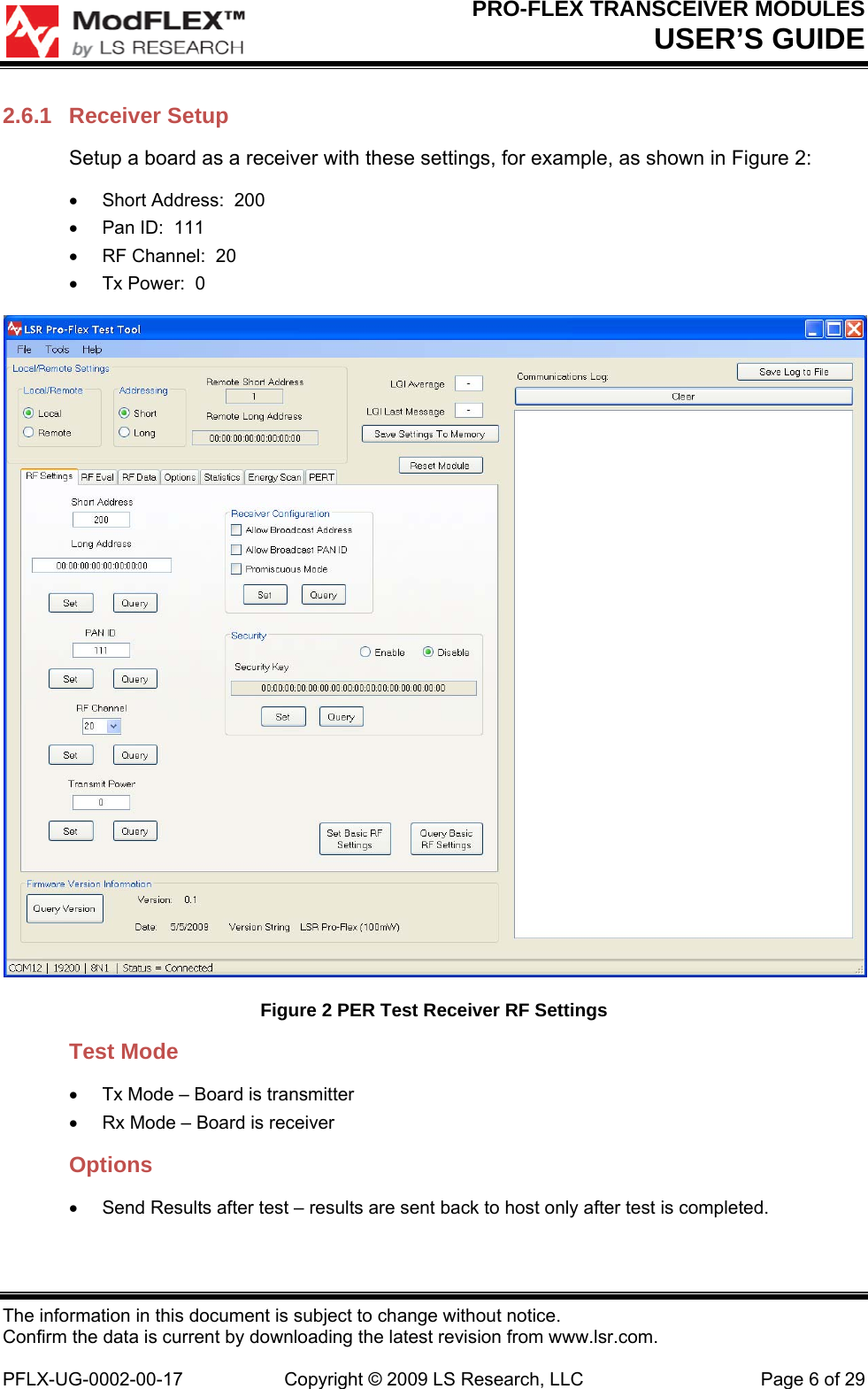Click Query under PAN ID
Viewport: 868px width, 1389px height.
pos(135,679)
